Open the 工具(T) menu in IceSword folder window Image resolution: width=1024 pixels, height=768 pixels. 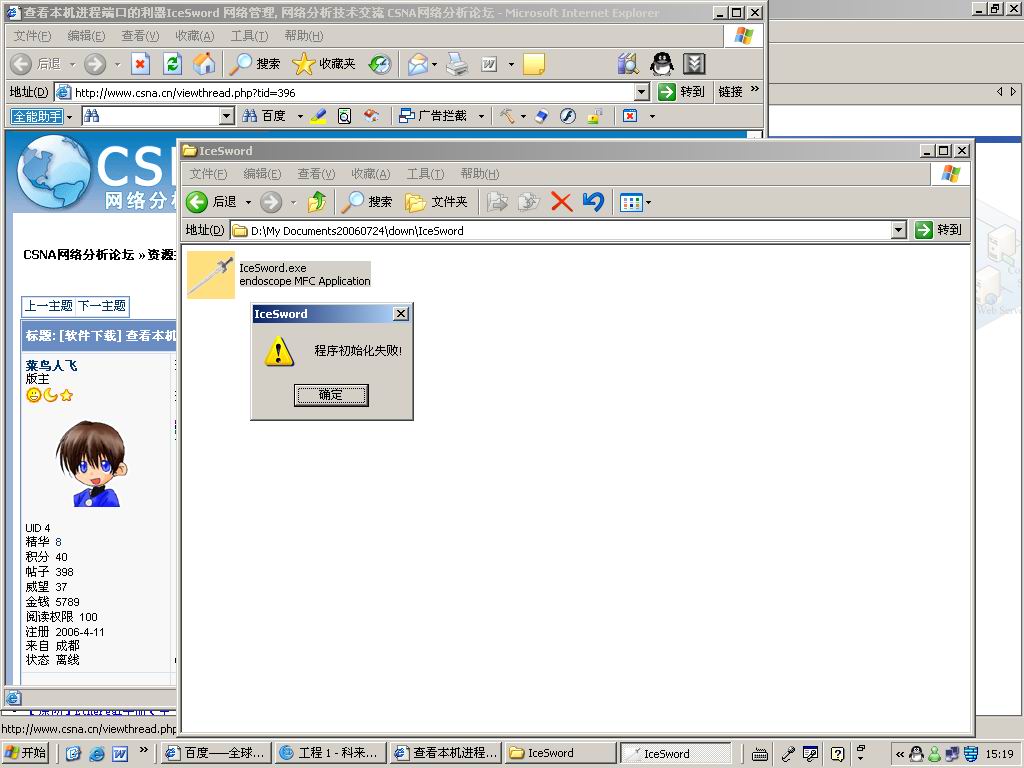pos(425,174)
